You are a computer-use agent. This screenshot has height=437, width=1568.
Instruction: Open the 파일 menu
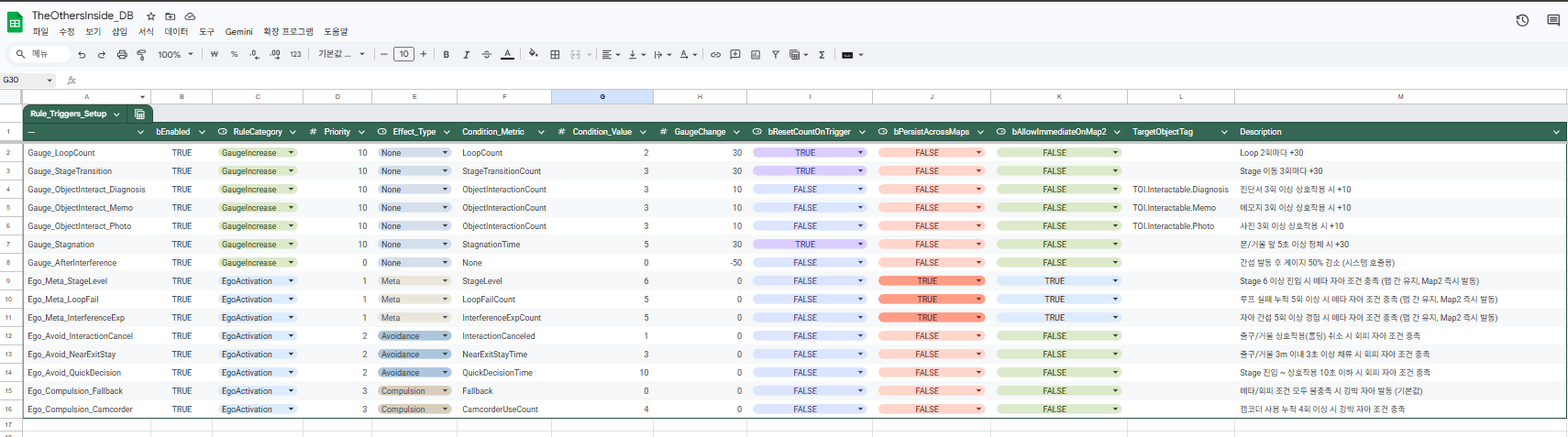pyautogui.click(x=40, y=32)
